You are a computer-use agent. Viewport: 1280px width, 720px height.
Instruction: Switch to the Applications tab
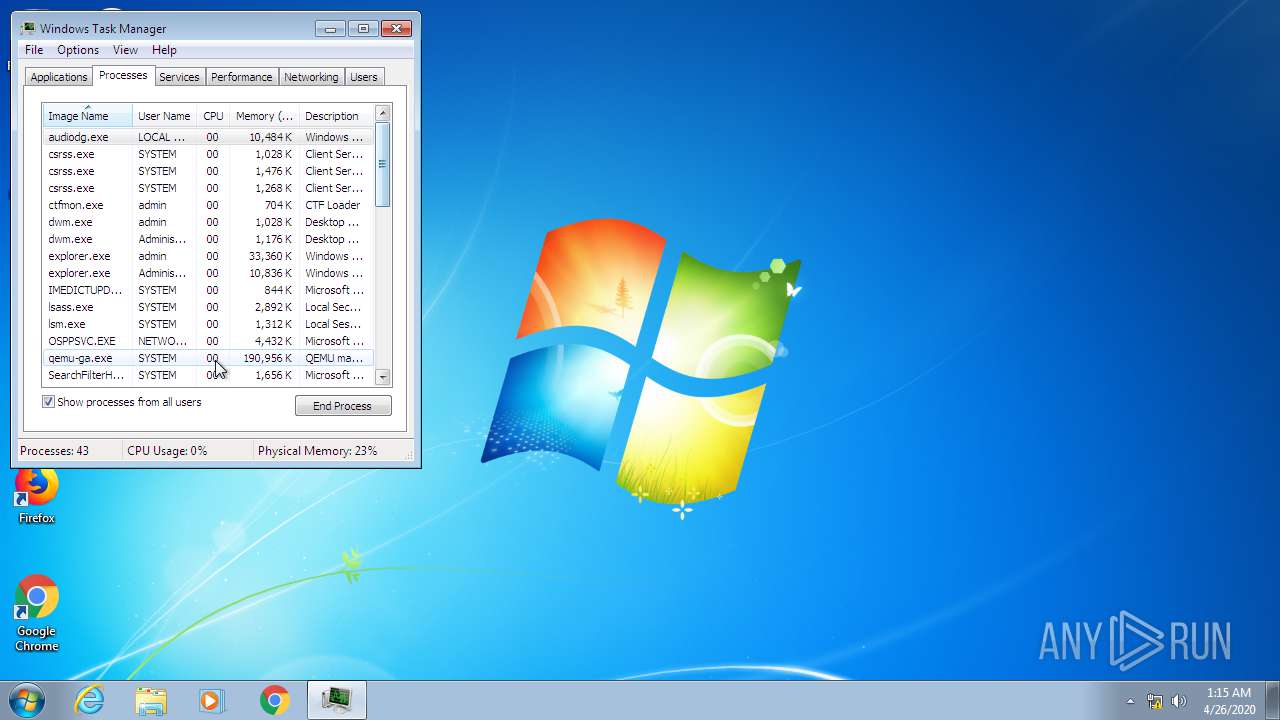coord(59,77)
